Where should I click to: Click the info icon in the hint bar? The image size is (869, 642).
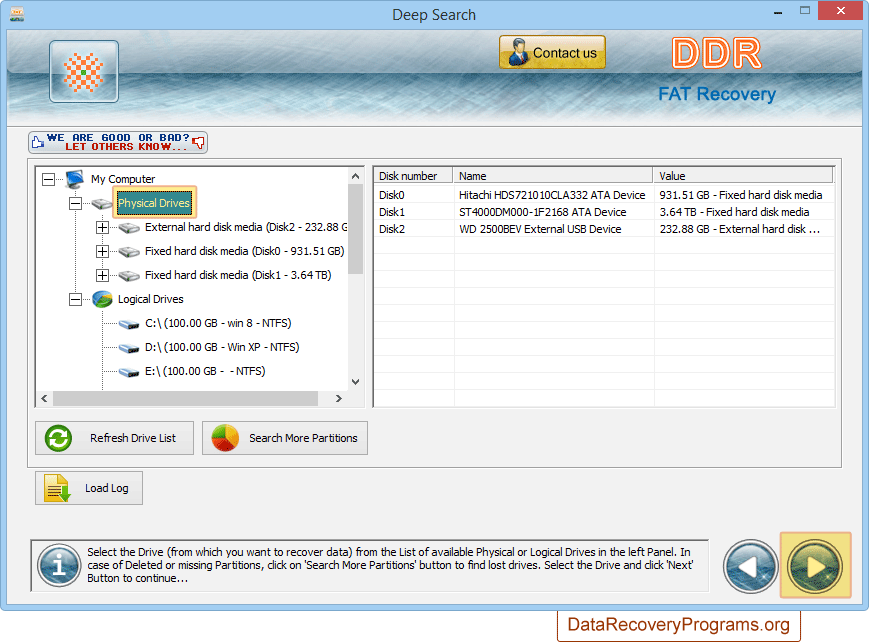tap(59, 565)
